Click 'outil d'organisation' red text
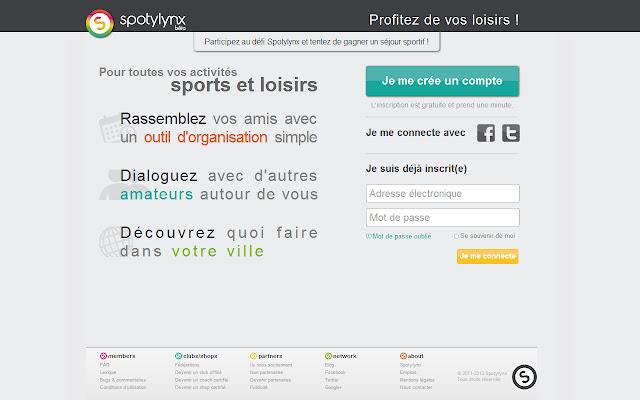This screenshot has width=640, height=400. pos(206,138)
